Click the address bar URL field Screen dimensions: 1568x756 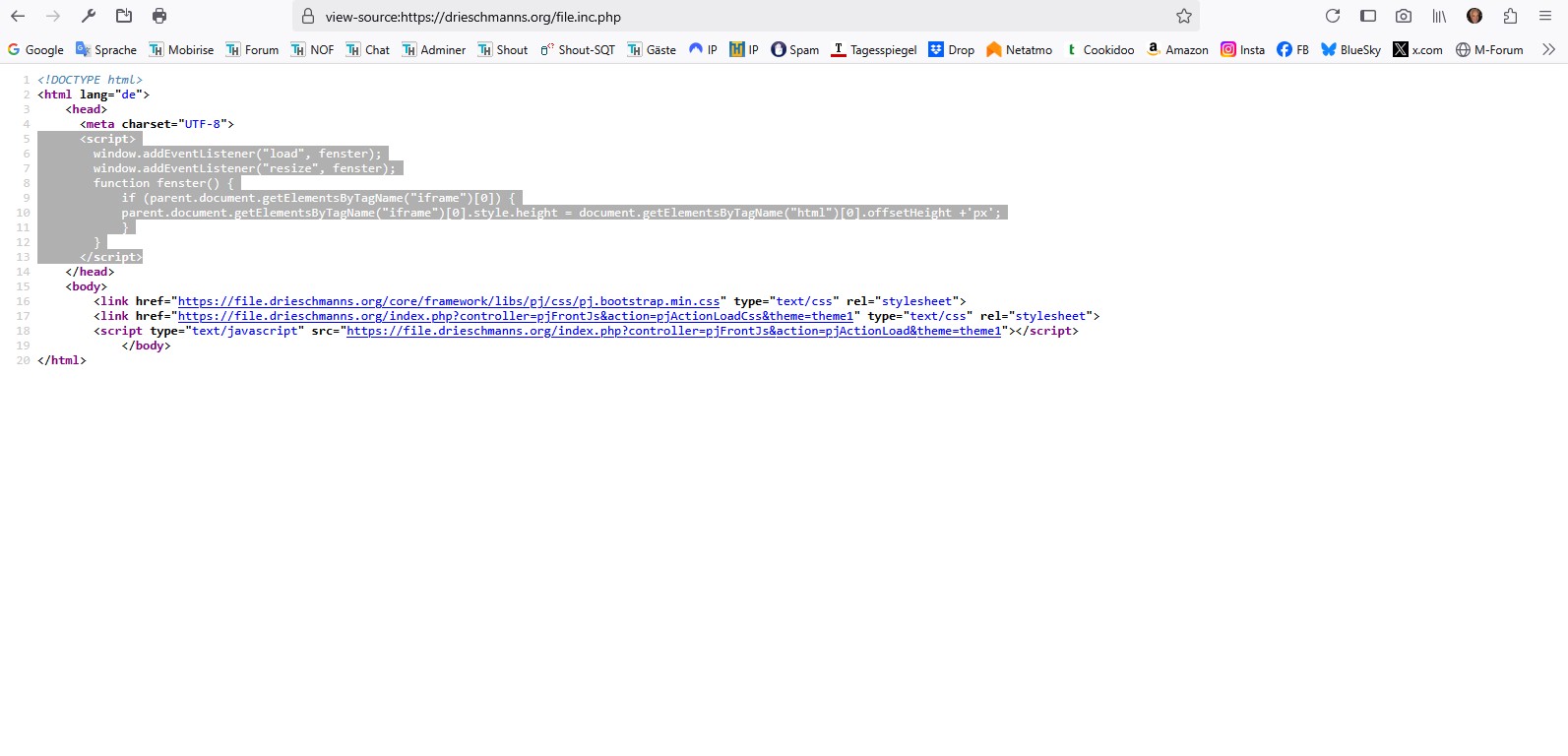click(x=748, y=17)
